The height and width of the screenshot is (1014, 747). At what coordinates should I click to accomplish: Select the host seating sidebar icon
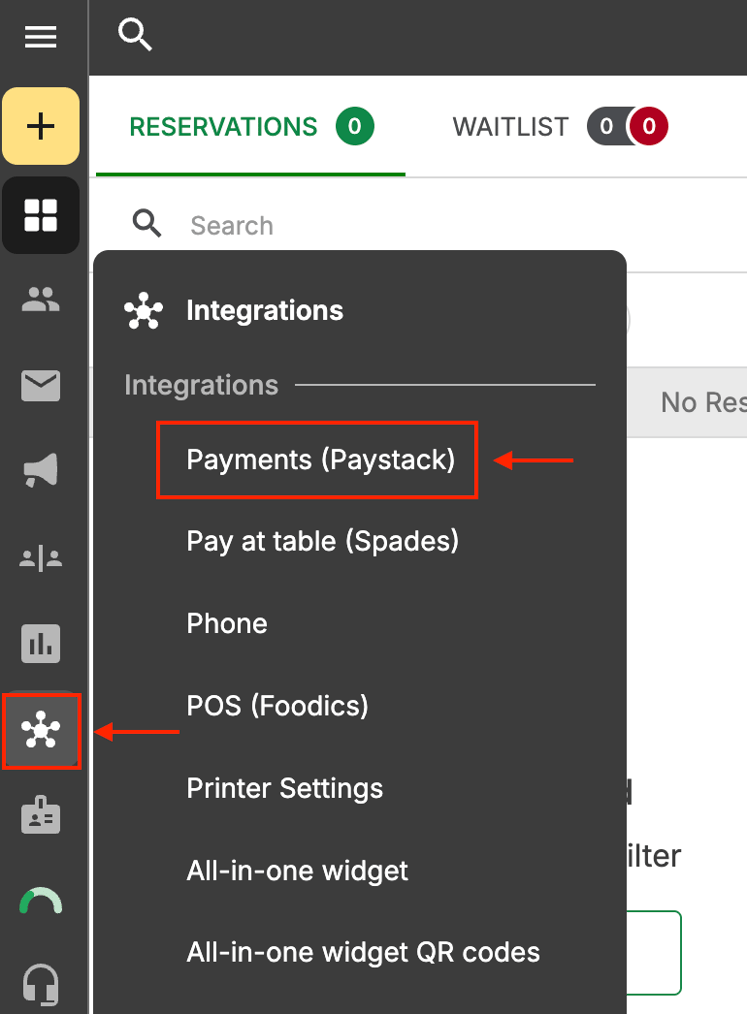coord(40,558)
